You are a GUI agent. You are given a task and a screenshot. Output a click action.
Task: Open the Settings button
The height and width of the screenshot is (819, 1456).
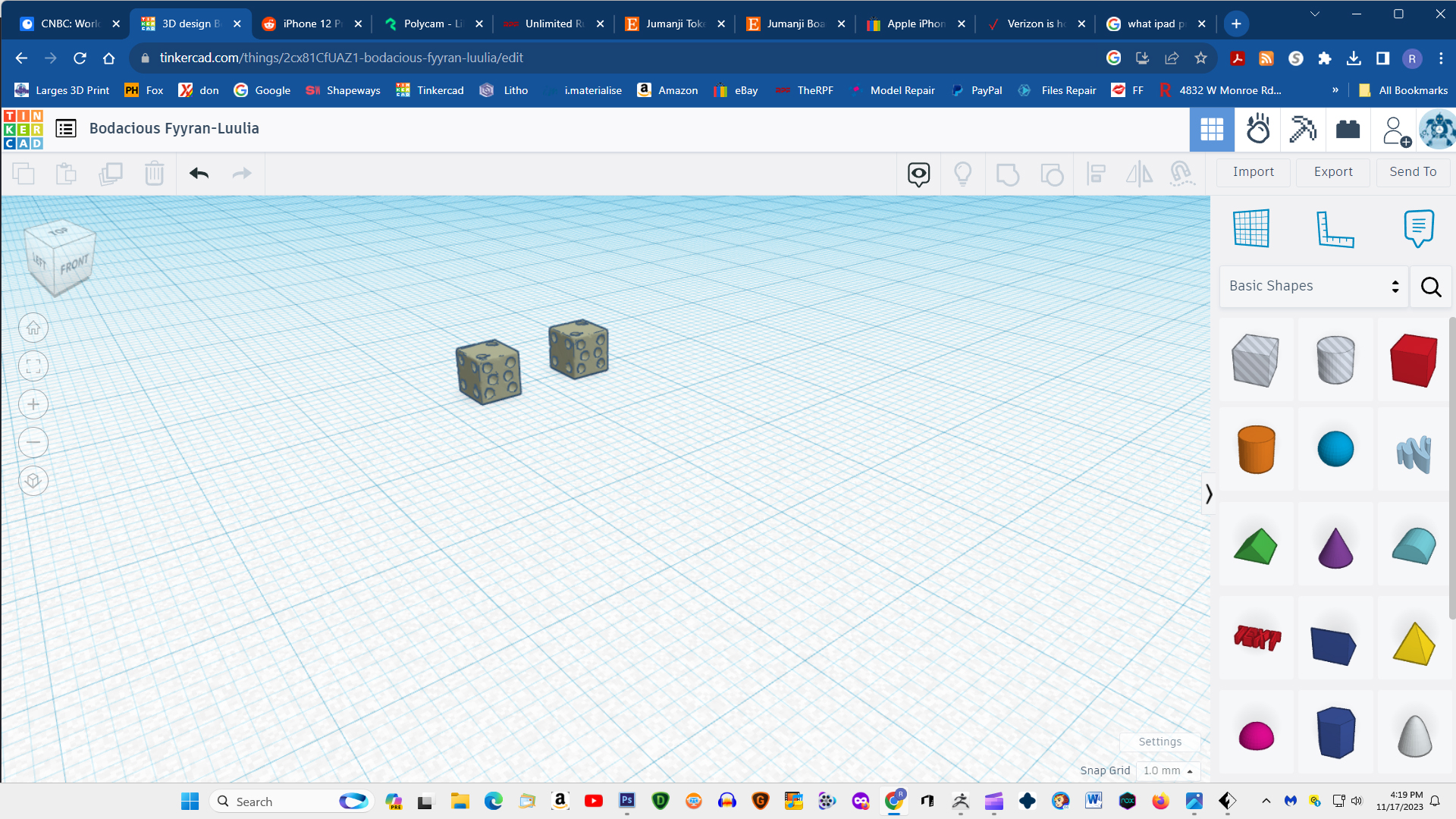(x=1159, y=742)
